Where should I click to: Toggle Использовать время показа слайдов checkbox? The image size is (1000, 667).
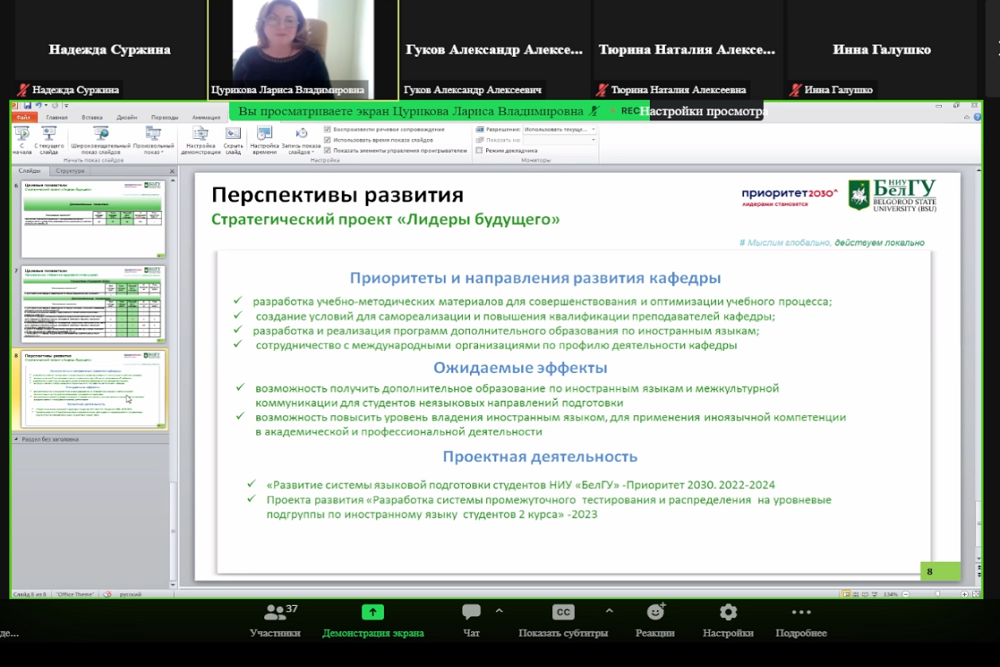[328, 140]
